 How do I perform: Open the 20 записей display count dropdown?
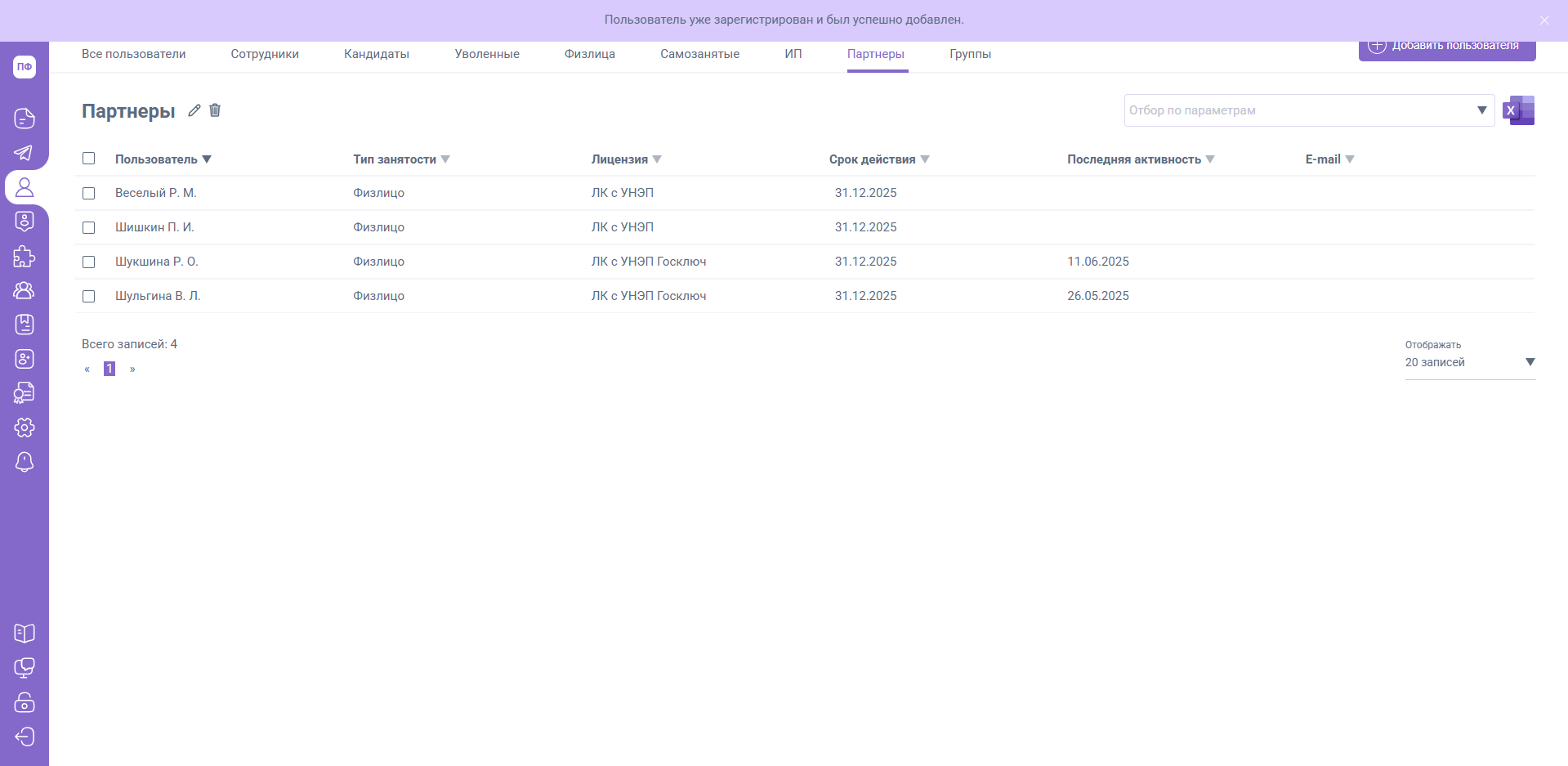point(1469,362)
